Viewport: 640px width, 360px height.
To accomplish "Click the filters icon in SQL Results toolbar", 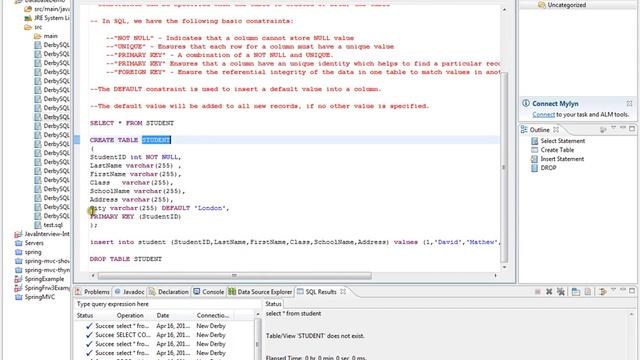I will point(602,291).
